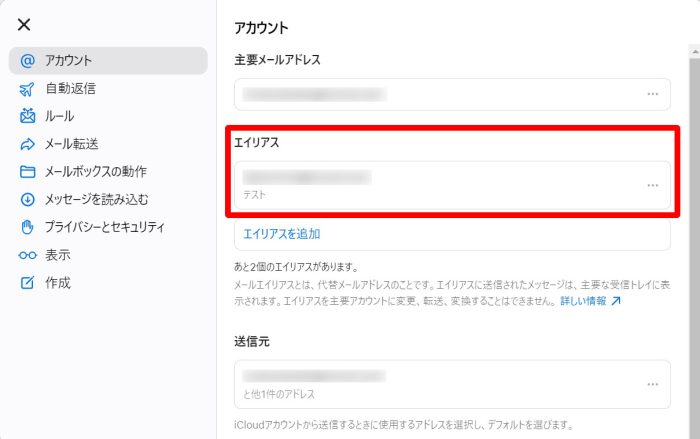Switch to プライバシーとセキュリティ settings
This screenshot has height=439, width=700.
104,227
